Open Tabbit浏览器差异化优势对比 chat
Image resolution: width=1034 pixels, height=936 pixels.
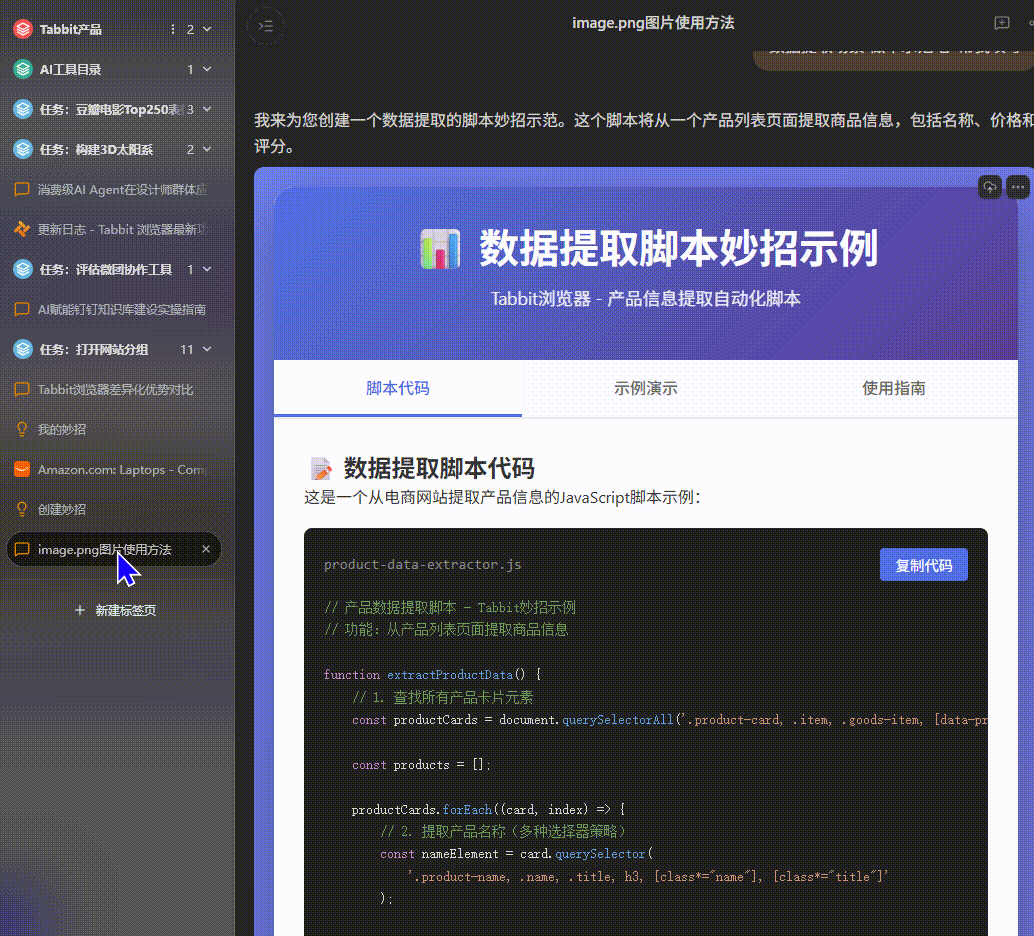pyautogui.click(x=113, y=389)
